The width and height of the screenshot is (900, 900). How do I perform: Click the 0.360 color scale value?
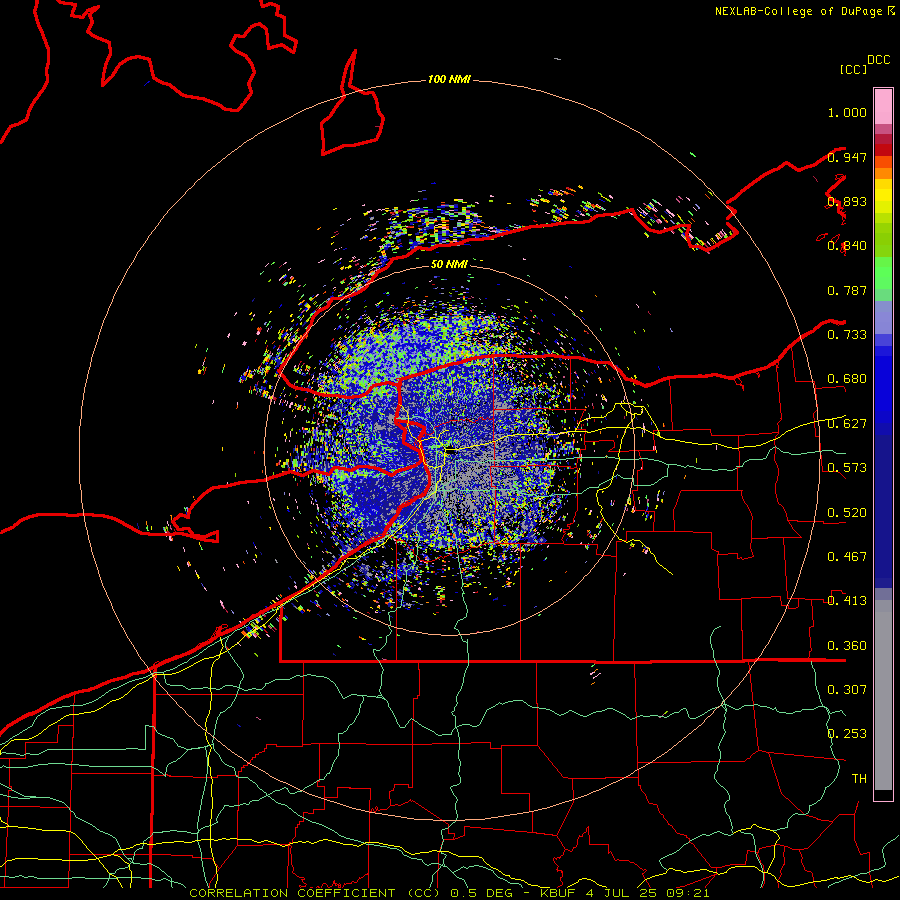[x=847, y=646]
